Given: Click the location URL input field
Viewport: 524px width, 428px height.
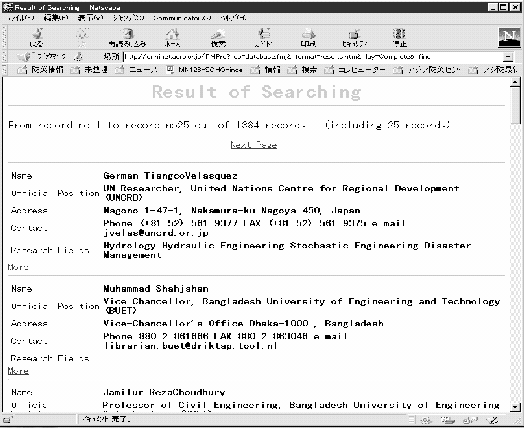Looking at the screenshot, I should point(312,57).
